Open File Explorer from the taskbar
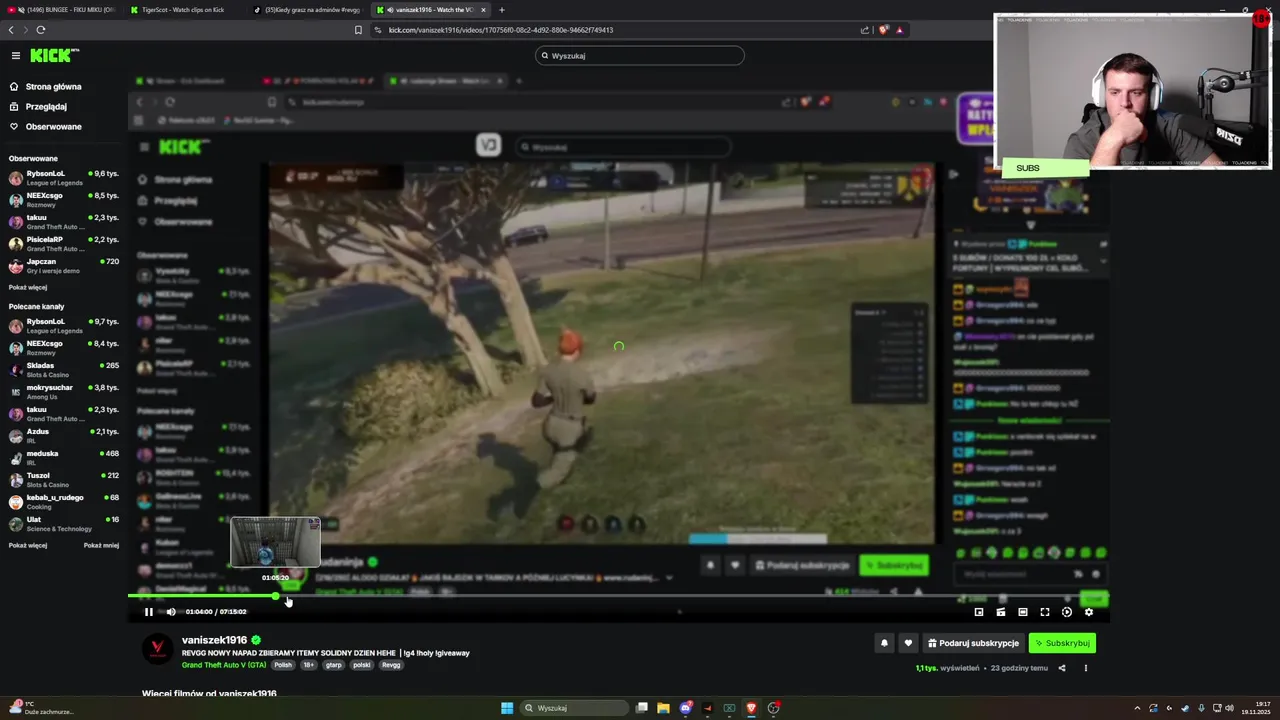The height and width of the screenshot is (720, 1280). [x=663, y=708]
